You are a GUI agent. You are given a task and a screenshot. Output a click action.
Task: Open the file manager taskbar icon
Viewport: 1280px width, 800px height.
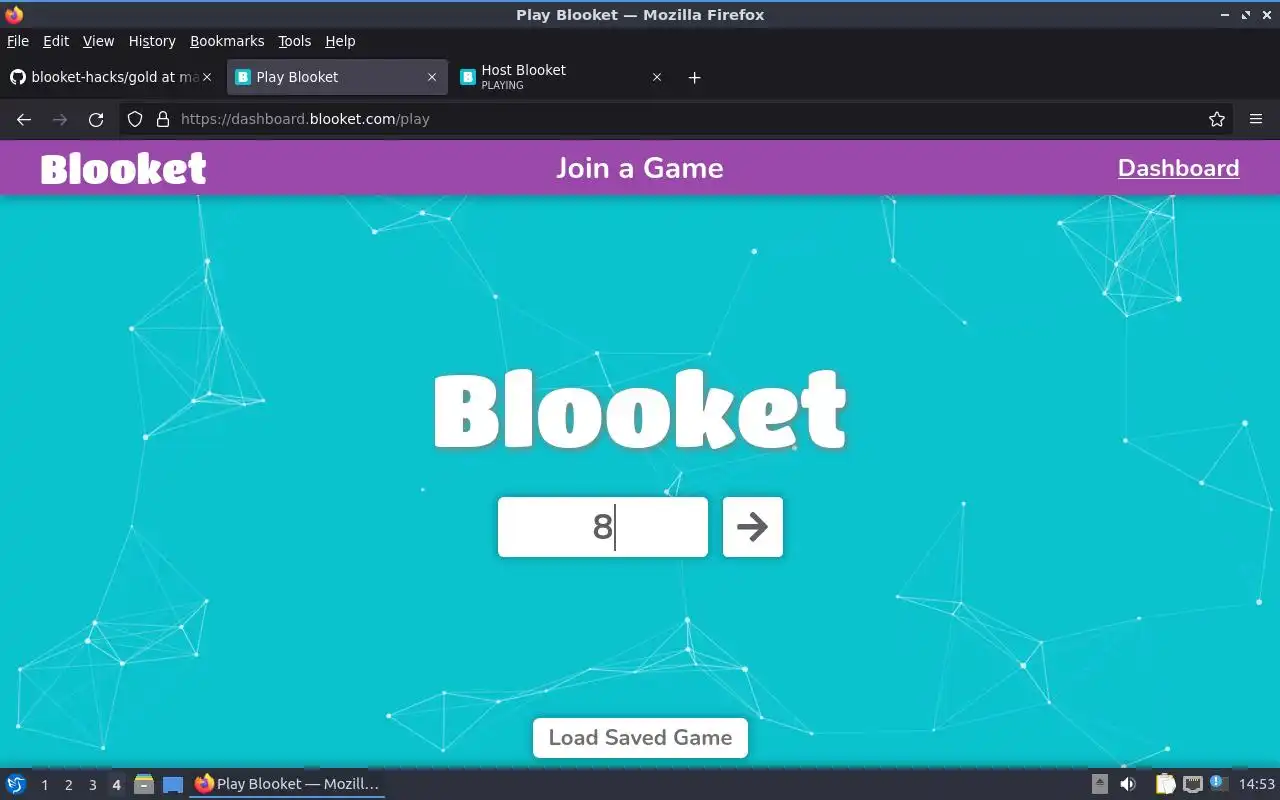[x=144, y=785]
